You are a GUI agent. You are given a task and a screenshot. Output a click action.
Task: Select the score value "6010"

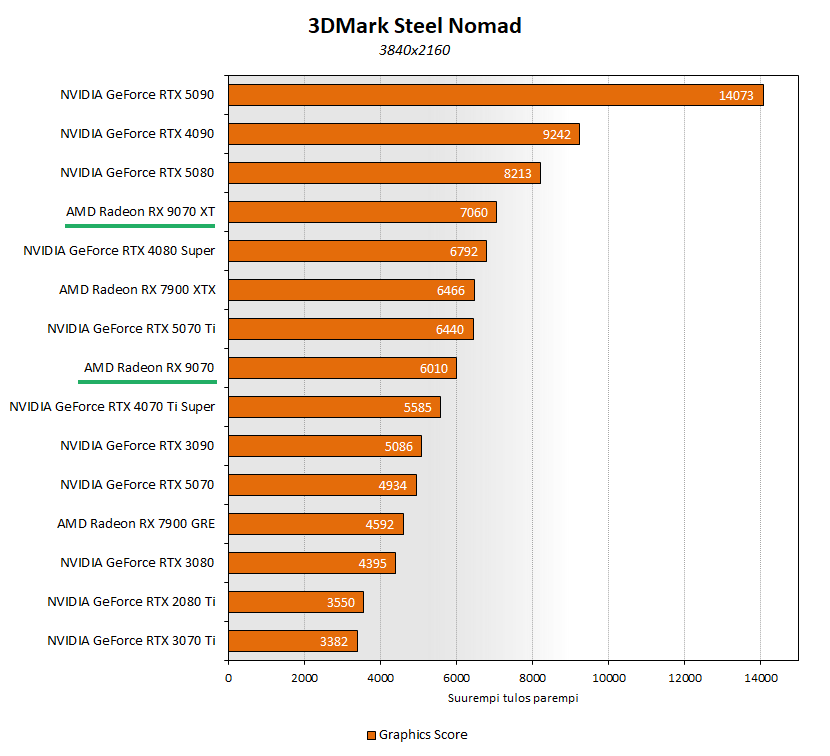(x=434, y=368)
